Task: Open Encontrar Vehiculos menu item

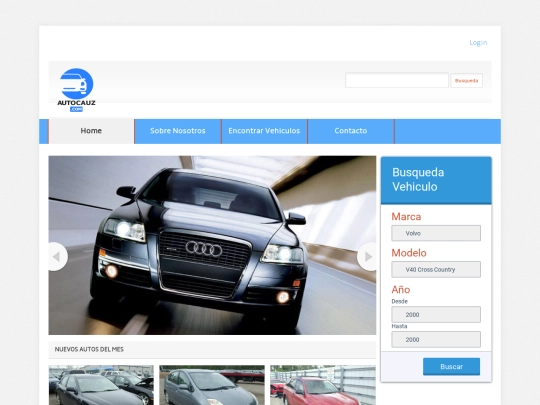Action: pos(264,131)
